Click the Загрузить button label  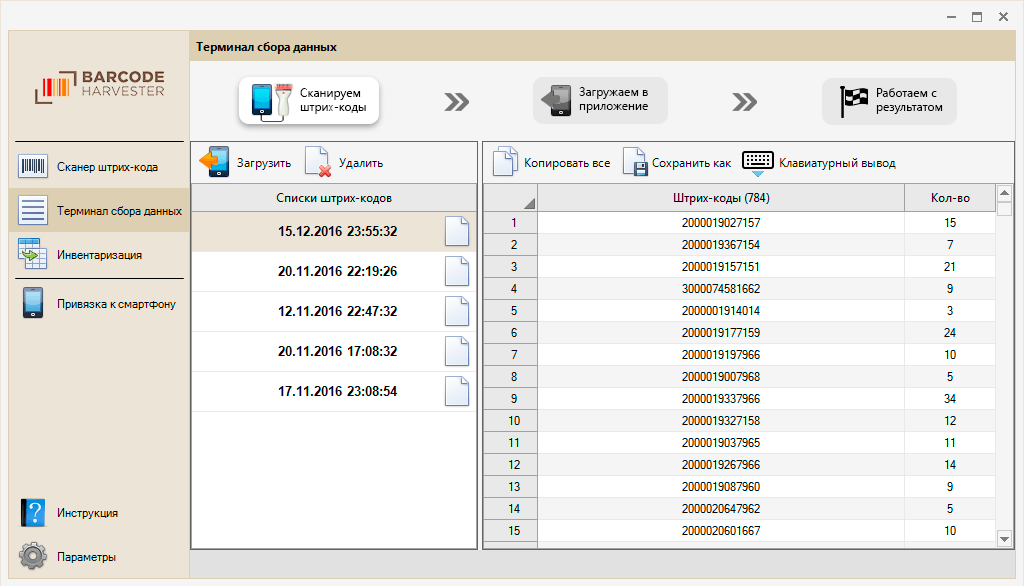[264, 163]
